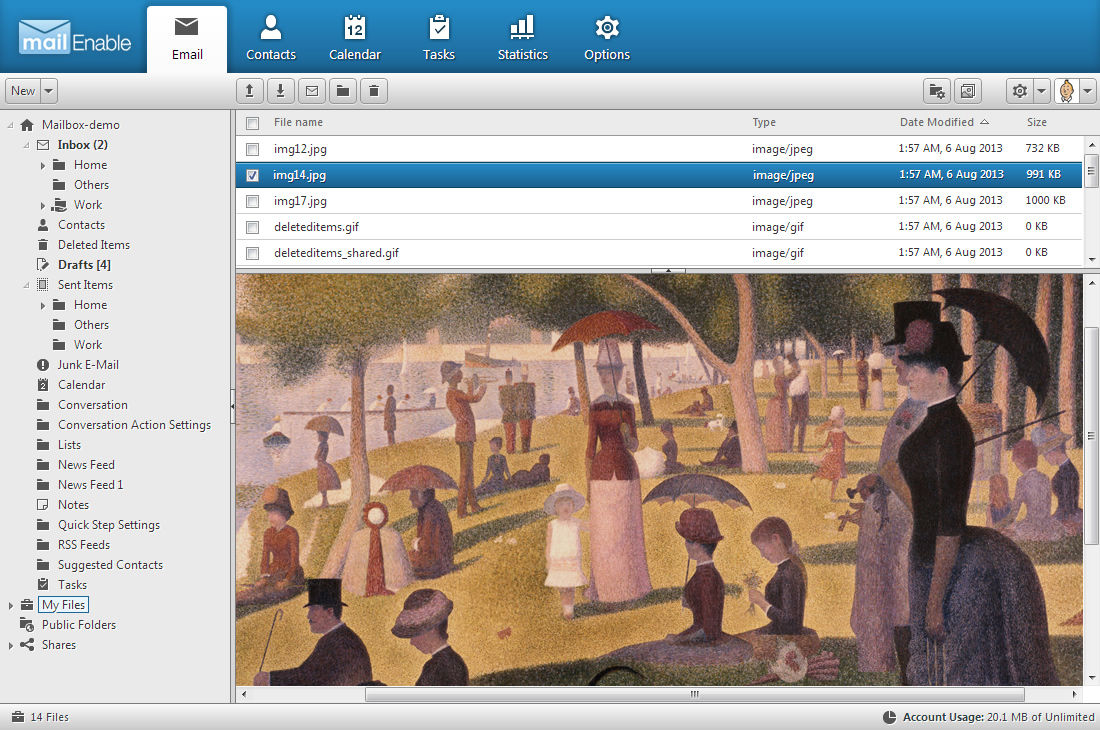Click the Junk E-Mail warning icon
This screenshot has height=730, width=1100.
[43, 365]
